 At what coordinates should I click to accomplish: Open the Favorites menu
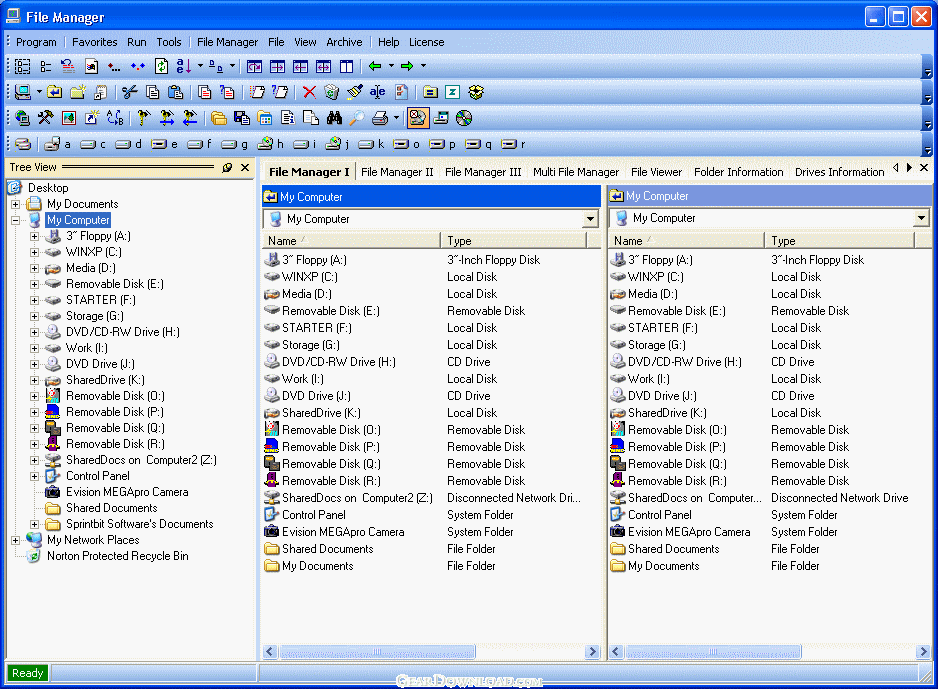[95, 42]
